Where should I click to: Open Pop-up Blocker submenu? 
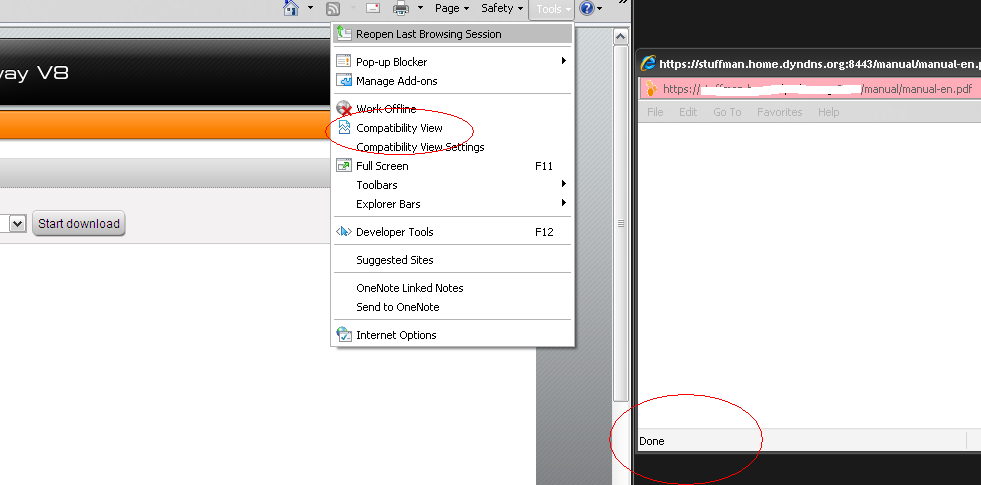pyautogui.click(x=452, y=61)
